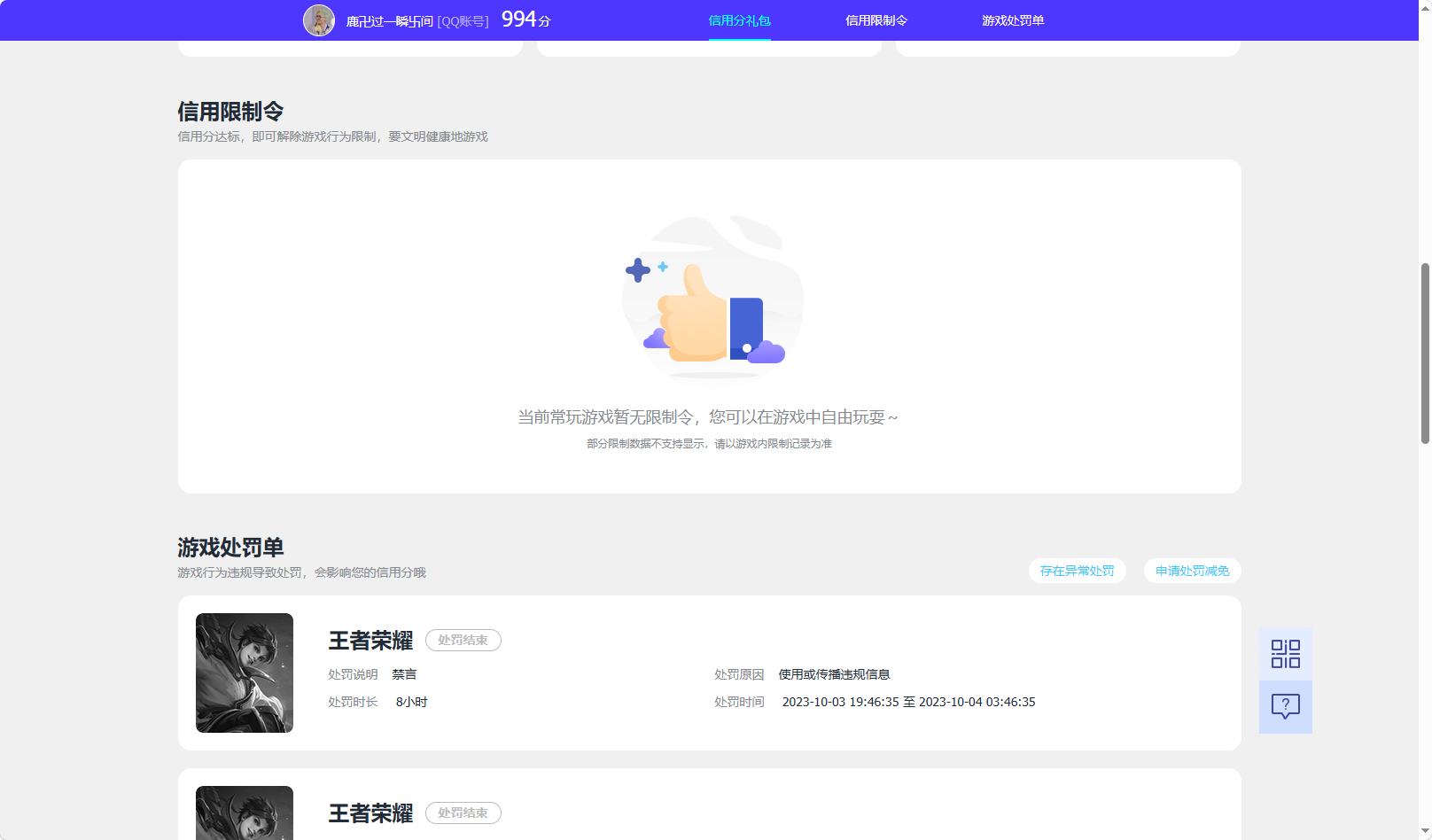This screenshot has height=840, width=1432.
Task: Click the 存在异常处罚 button
Action: click(1077, 571)
